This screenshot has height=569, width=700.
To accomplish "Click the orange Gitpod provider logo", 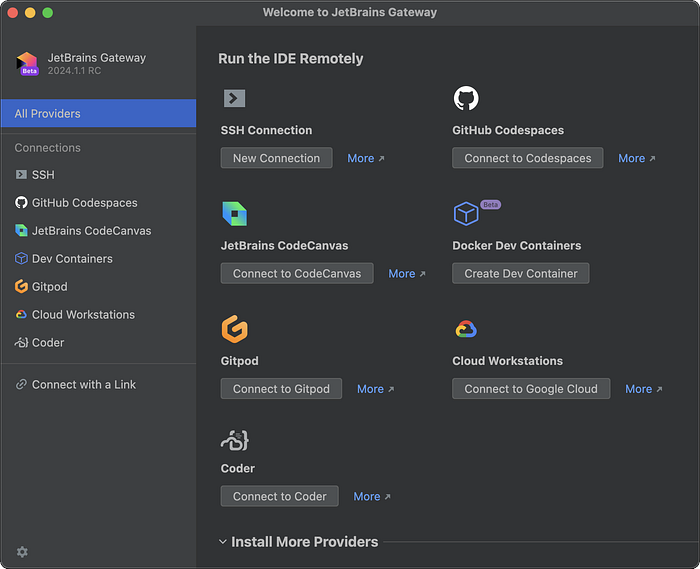I will coord(234,329).
